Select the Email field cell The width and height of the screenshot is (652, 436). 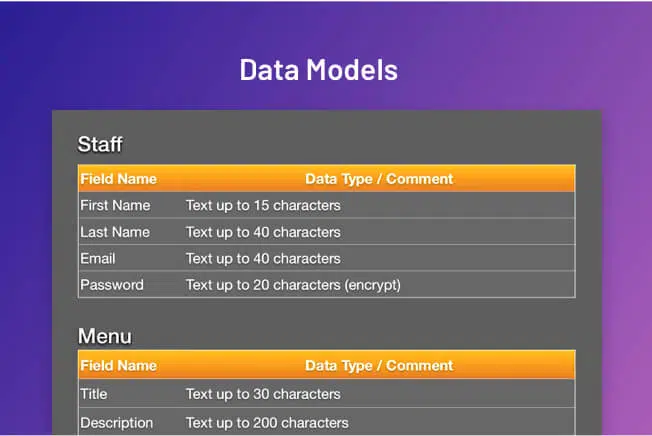point(98,259)
